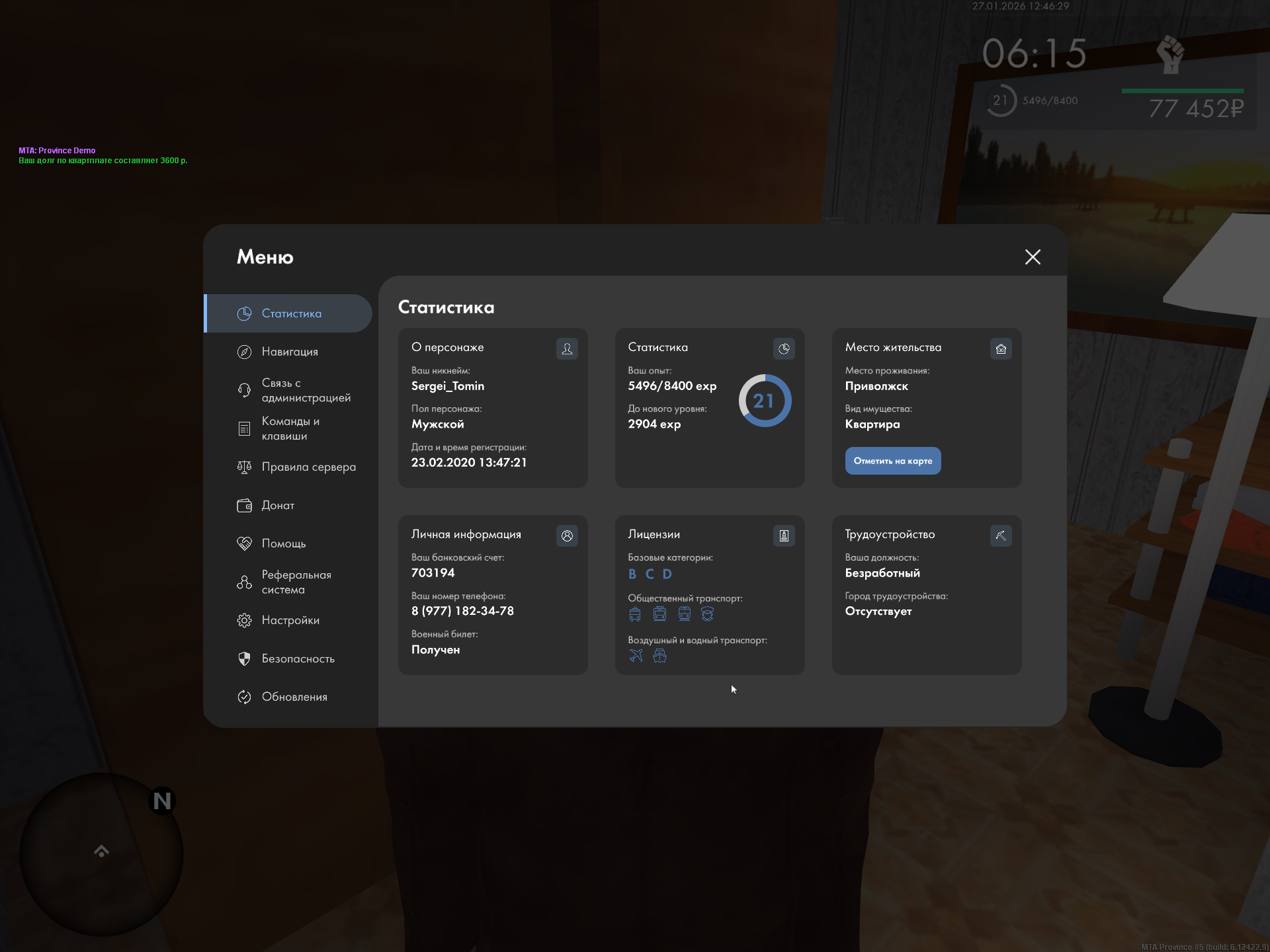Click the house icon in Место жительства card

click(1001, 348)
